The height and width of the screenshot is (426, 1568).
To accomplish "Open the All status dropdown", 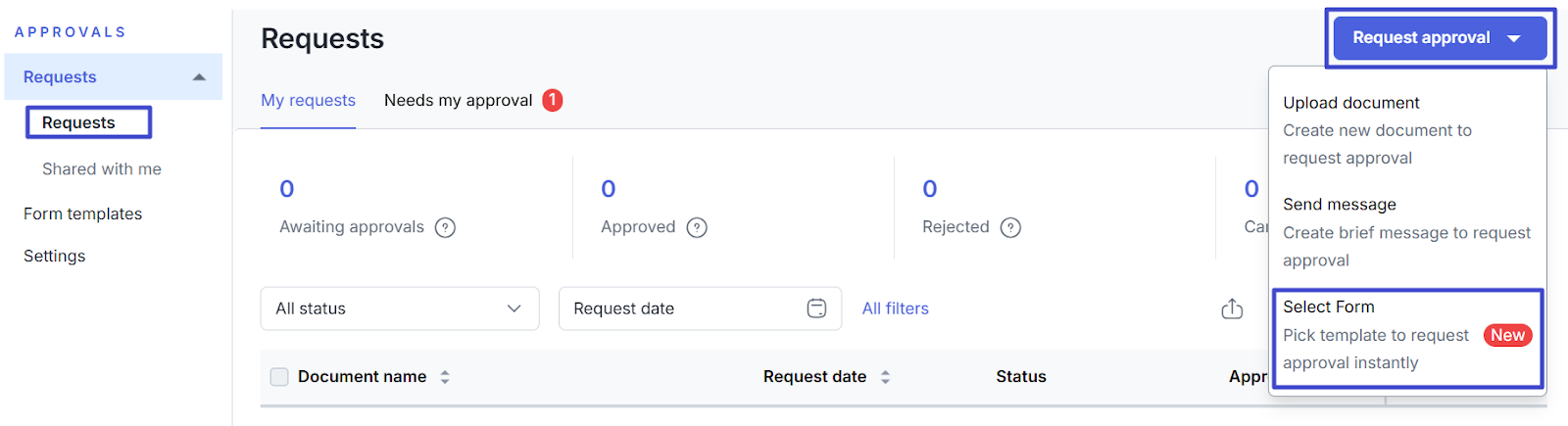I will (x=400, y=308).
